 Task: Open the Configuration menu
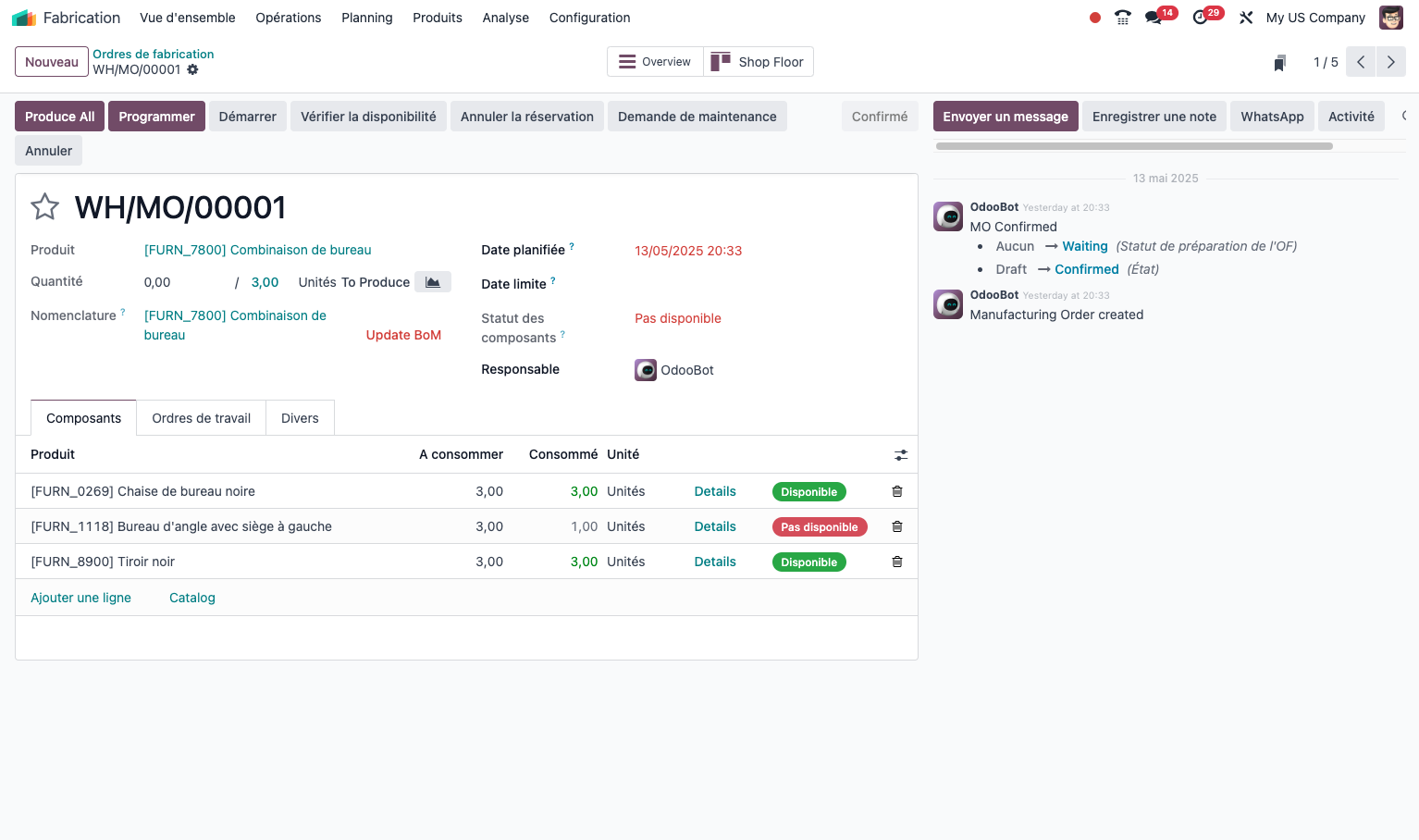589,18
